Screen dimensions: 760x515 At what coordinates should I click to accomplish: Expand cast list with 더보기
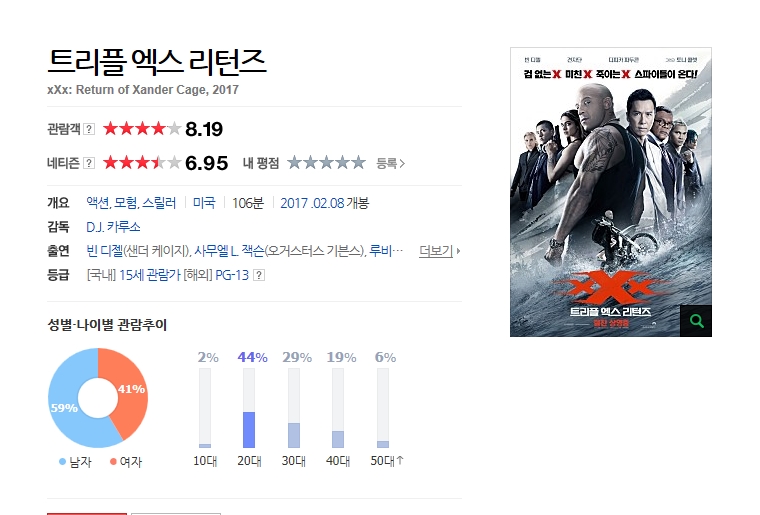pos(440,251)
